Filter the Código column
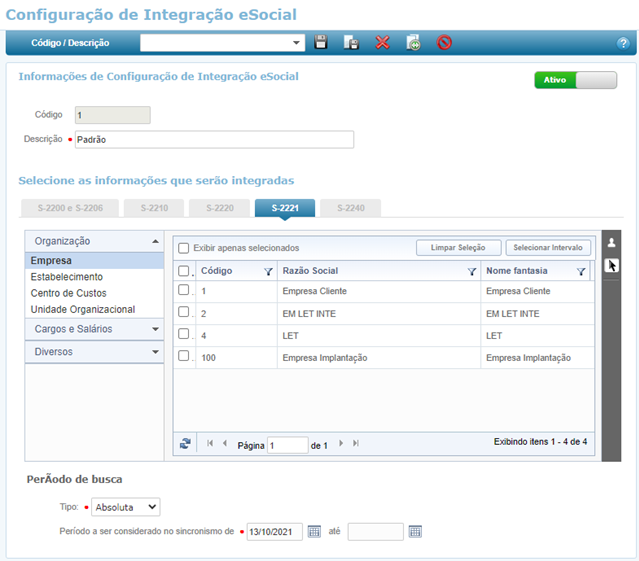Image resolution: width=639 pixels, height=561 pixels. click(x=267, y=271)
